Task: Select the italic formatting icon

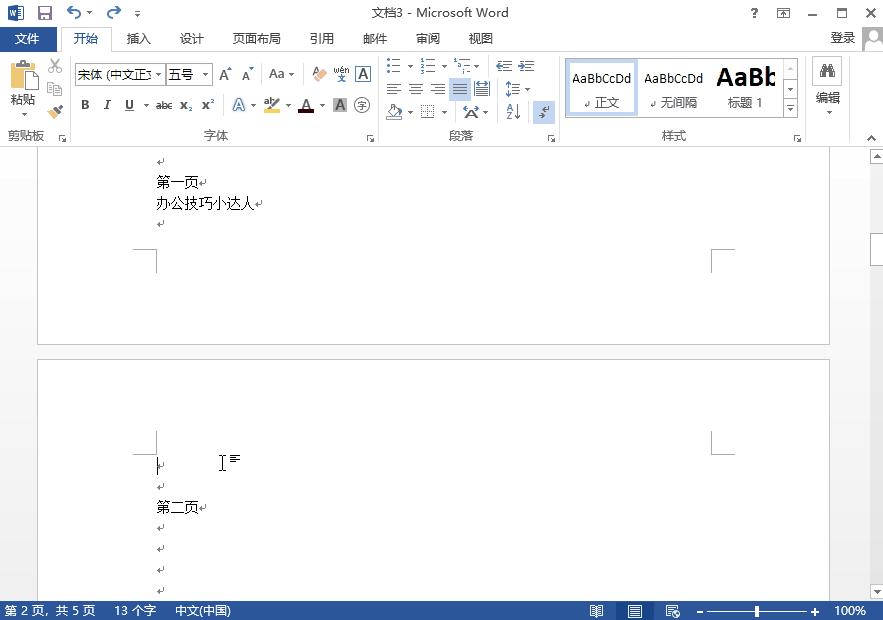Action: [107, 104]
